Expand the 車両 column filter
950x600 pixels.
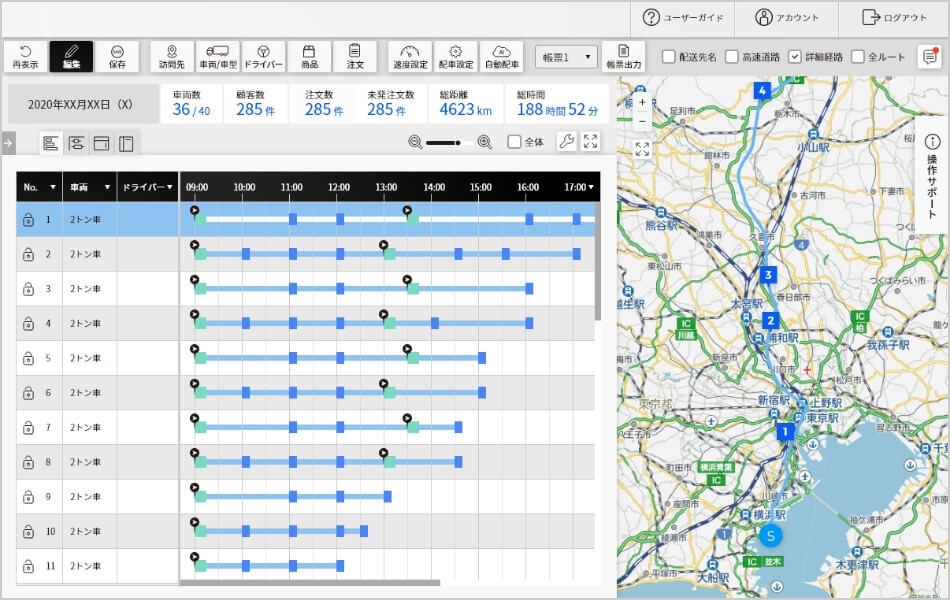pyautogui.click(x=107, y=187)
